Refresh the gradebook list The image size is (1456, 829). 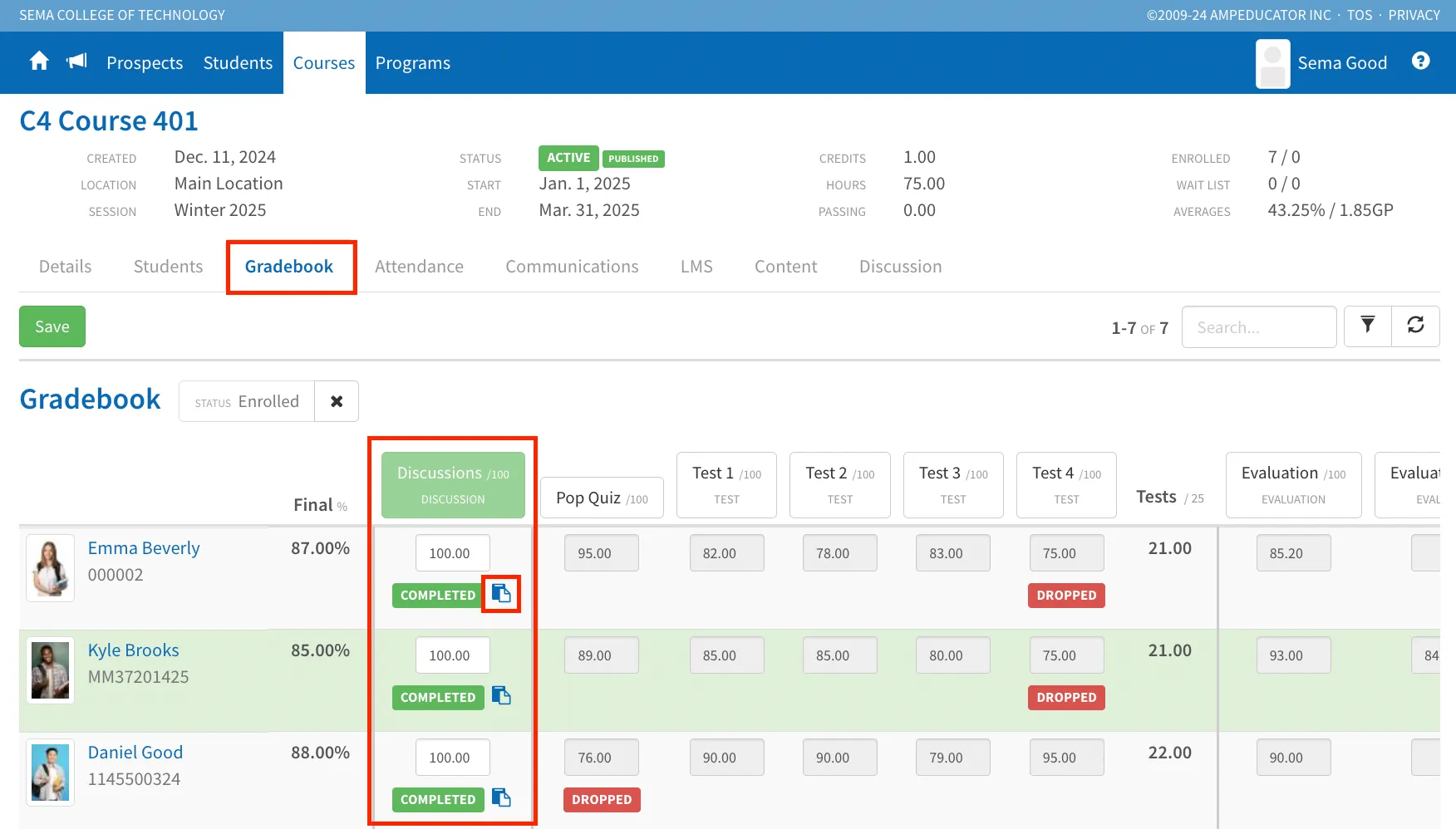(x=1416, y=326)
